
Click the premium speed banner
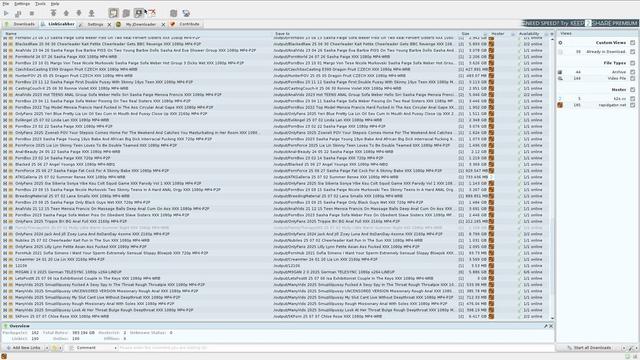tap(580, 23)
